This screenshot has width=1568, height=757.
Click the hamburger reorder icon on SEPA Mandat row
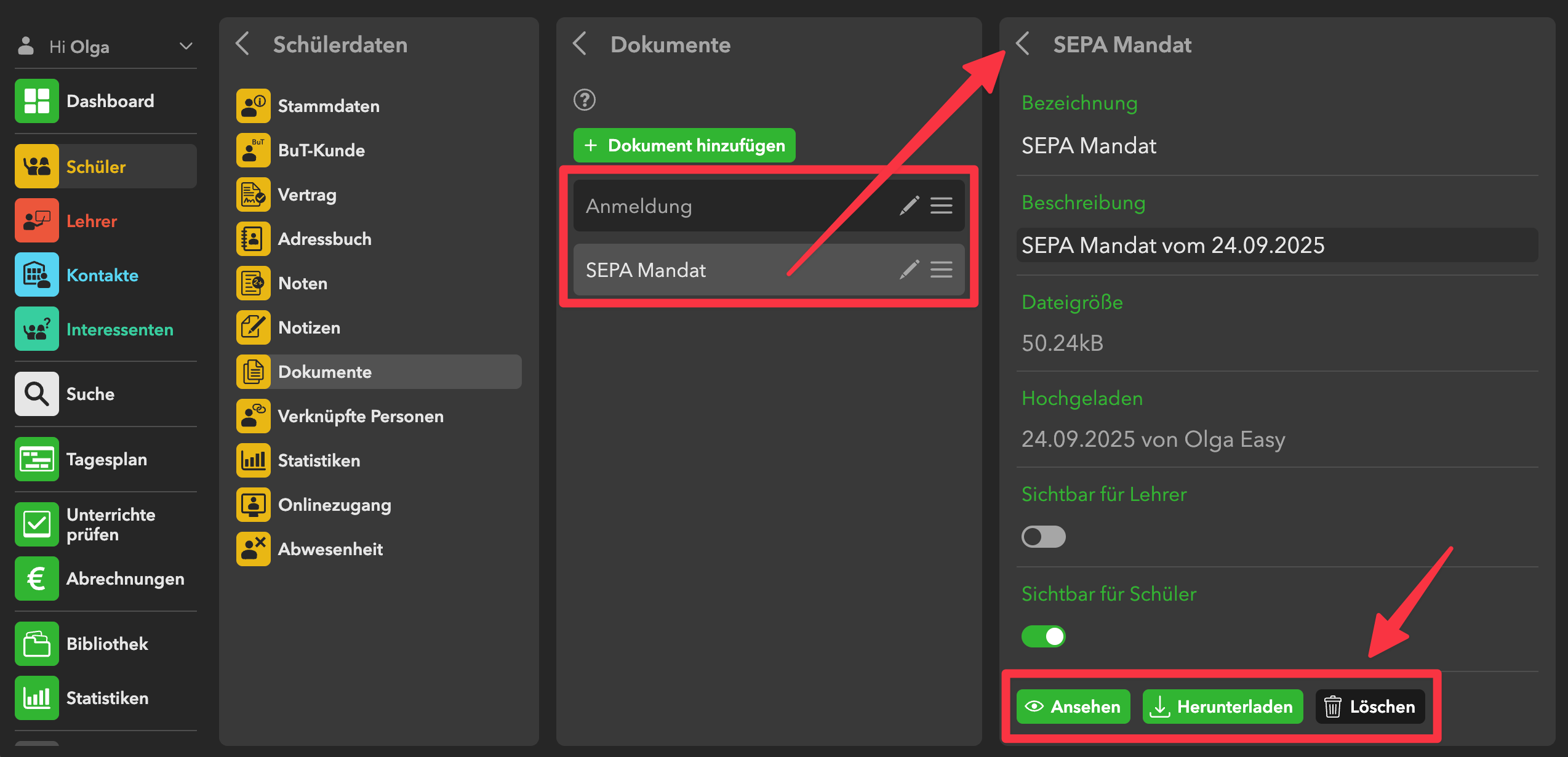(941, 270)
